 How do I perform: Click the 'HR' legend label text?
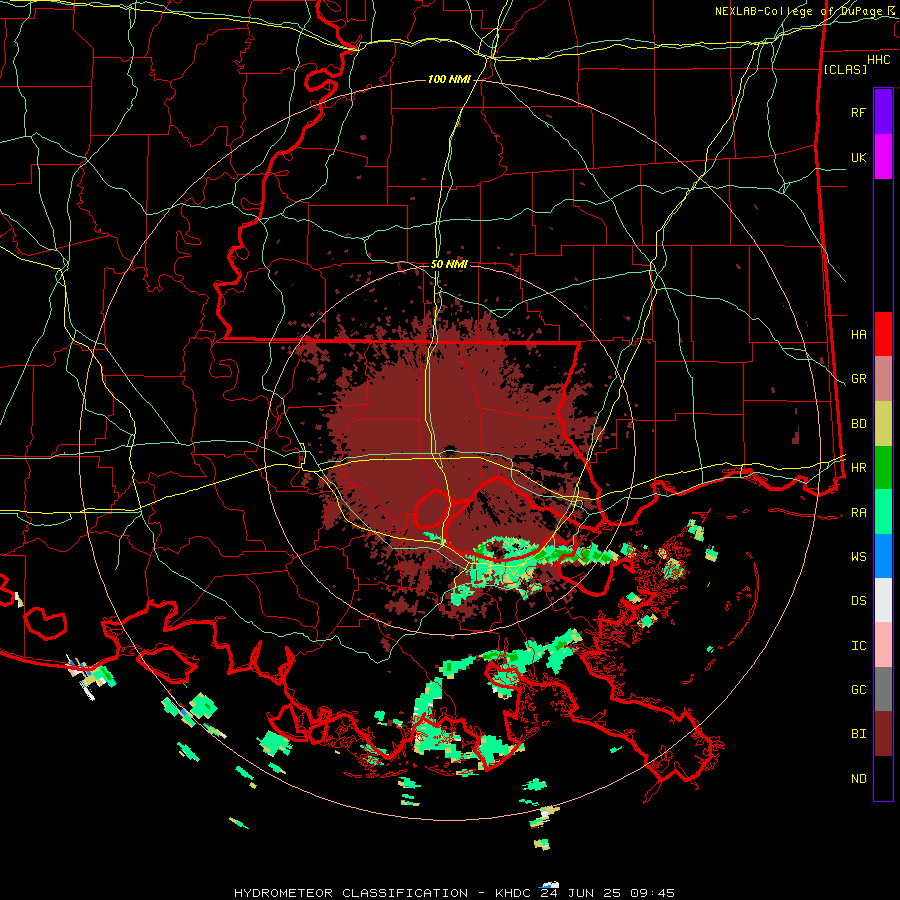859,468
